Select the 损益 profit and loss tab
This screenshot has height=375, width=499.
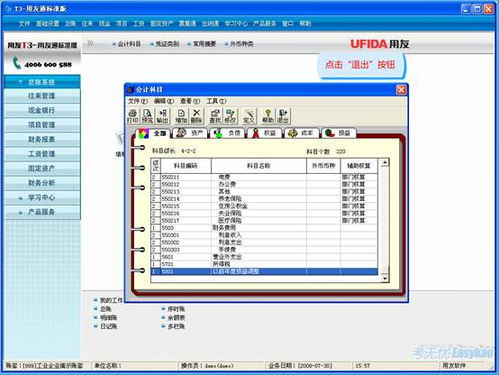[337, 133]
